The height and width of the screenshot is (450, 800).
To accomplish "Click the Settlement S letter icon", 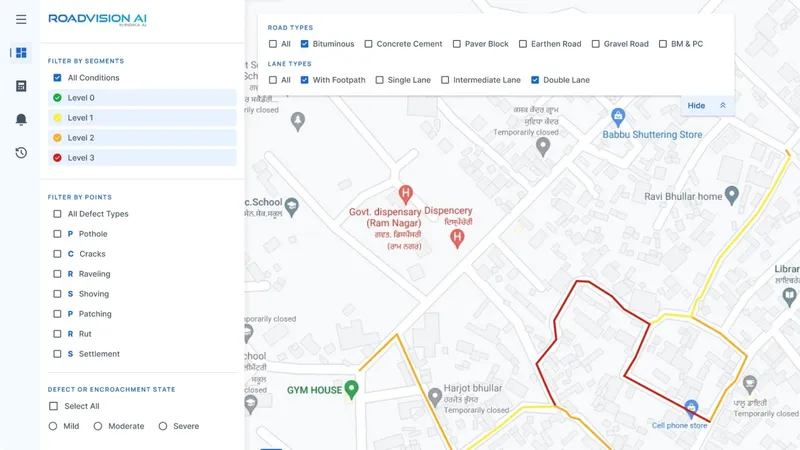I will (x=70, y=354).
